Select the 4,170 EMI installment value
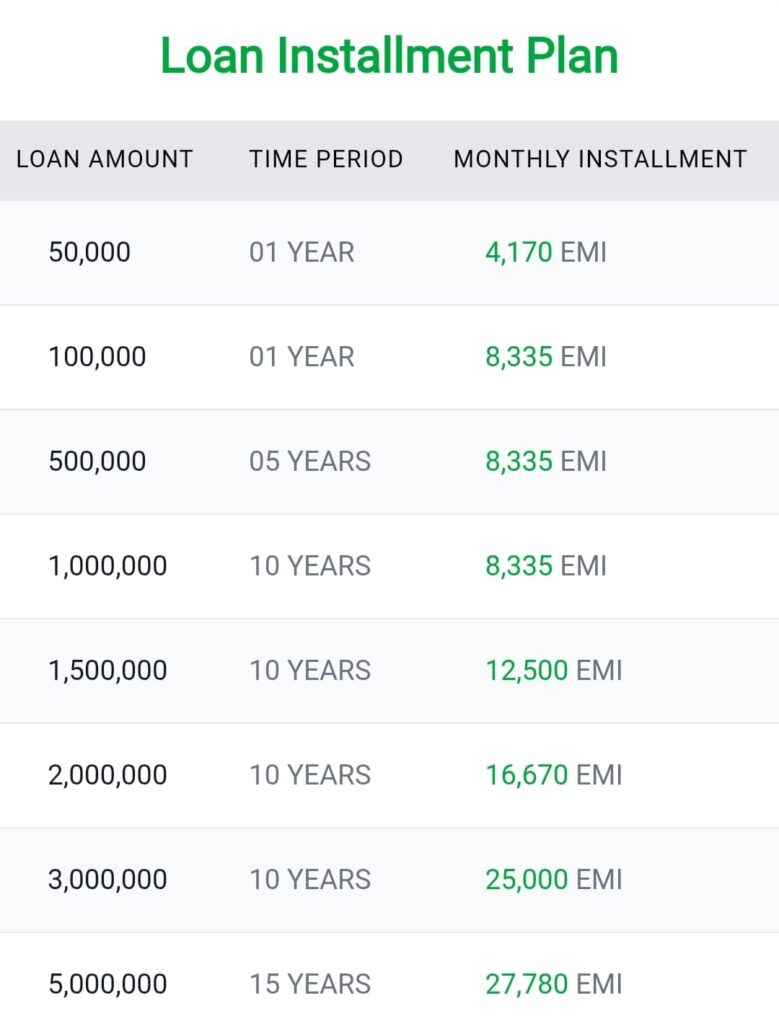 tap(546, 252)
